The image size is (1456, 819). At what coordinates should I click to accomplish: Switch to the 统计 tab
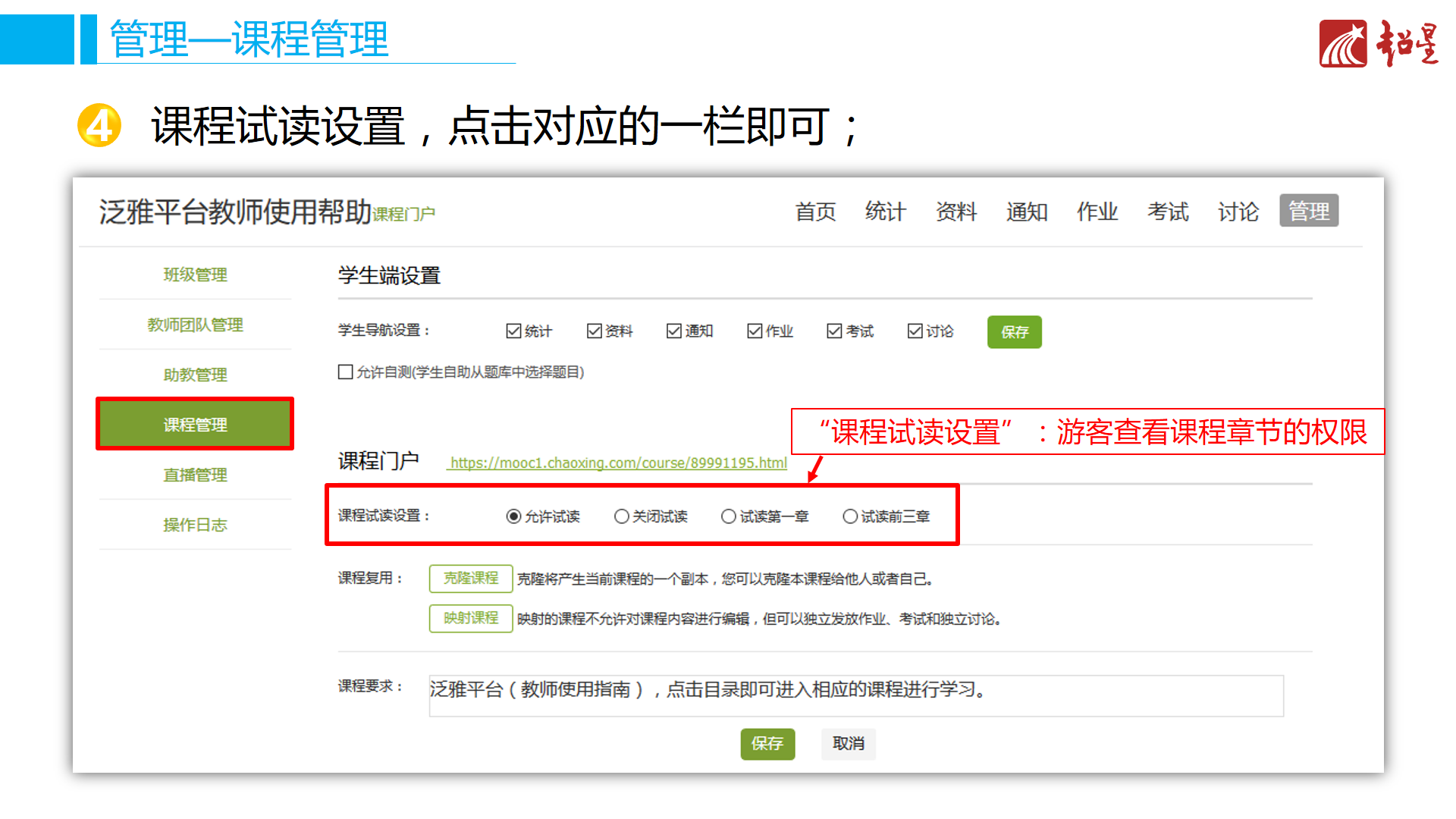pyautogui.click(x=885, y=212)
